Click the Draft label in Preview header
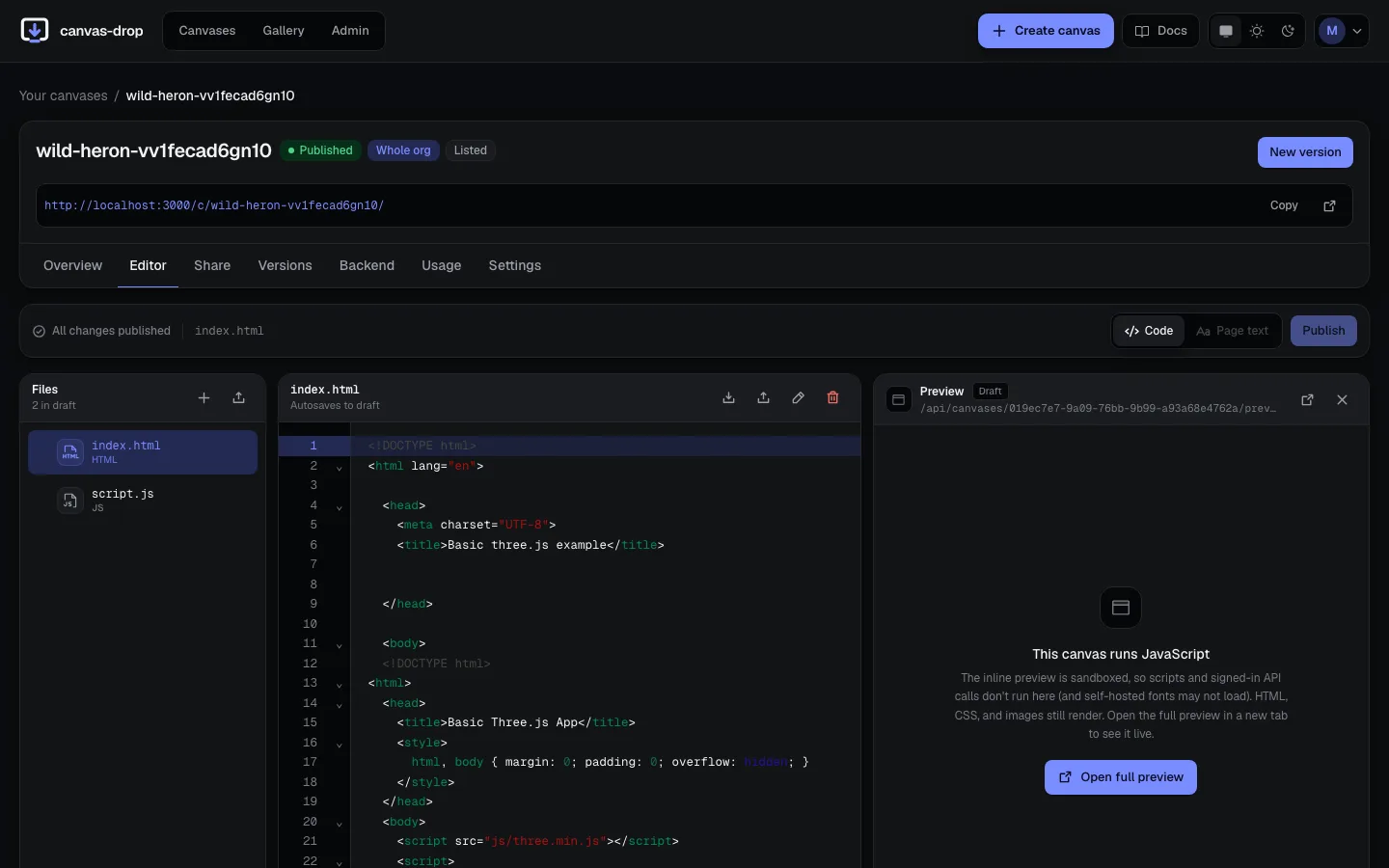Image resolution: width=1389 pixels, height=868 pixels. [991, 392]
